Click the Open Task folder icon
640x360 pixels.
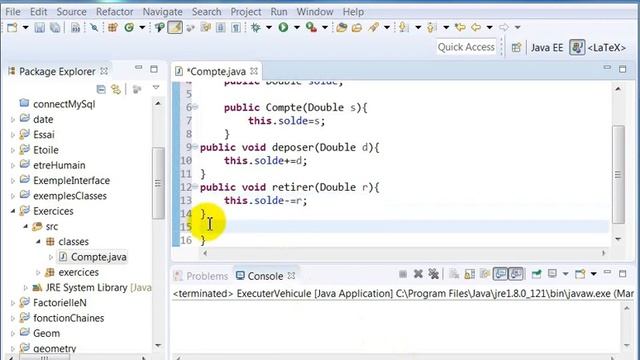357,27
